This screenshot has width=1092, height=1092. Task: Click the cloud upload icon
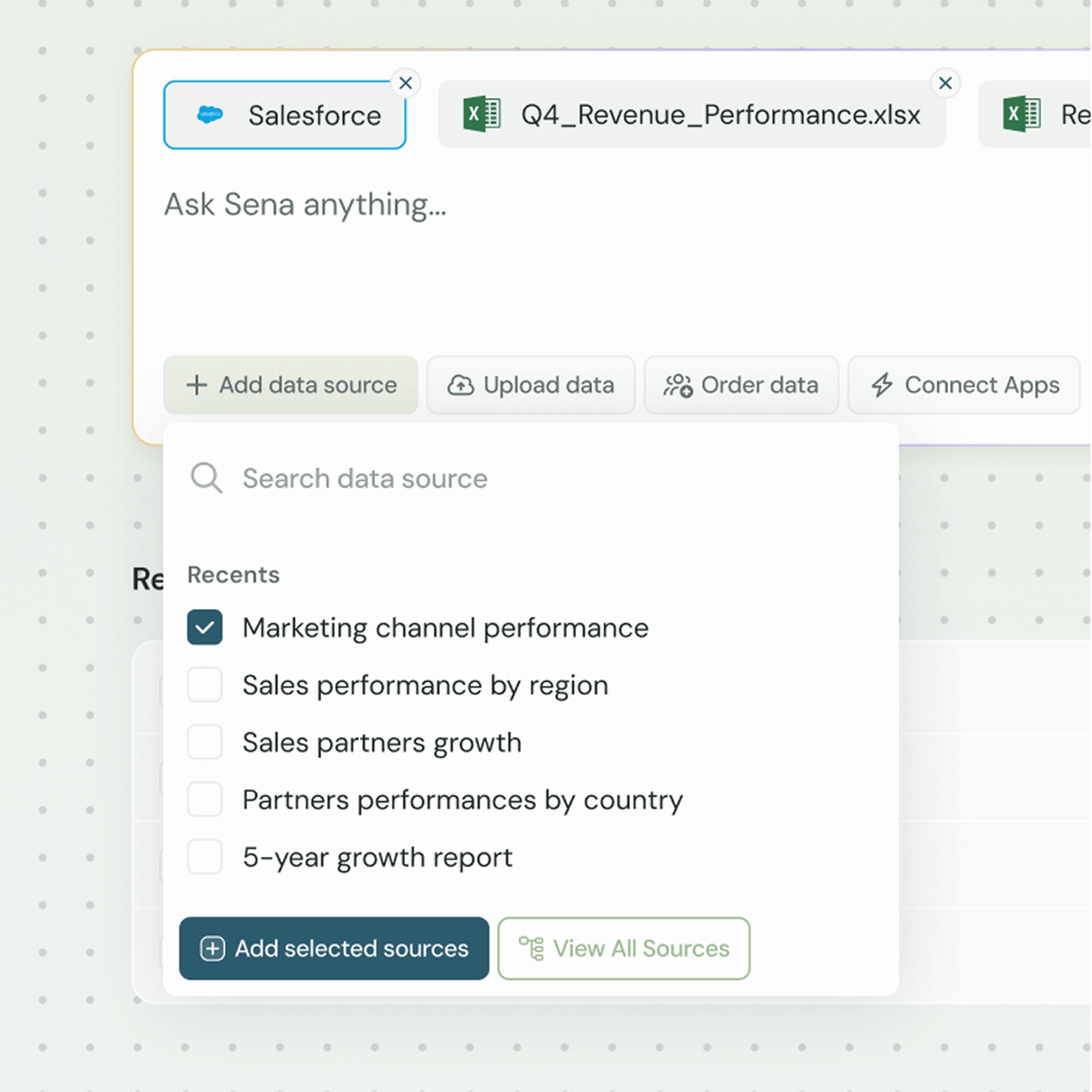pyautogui.click(x=461, y=385)
